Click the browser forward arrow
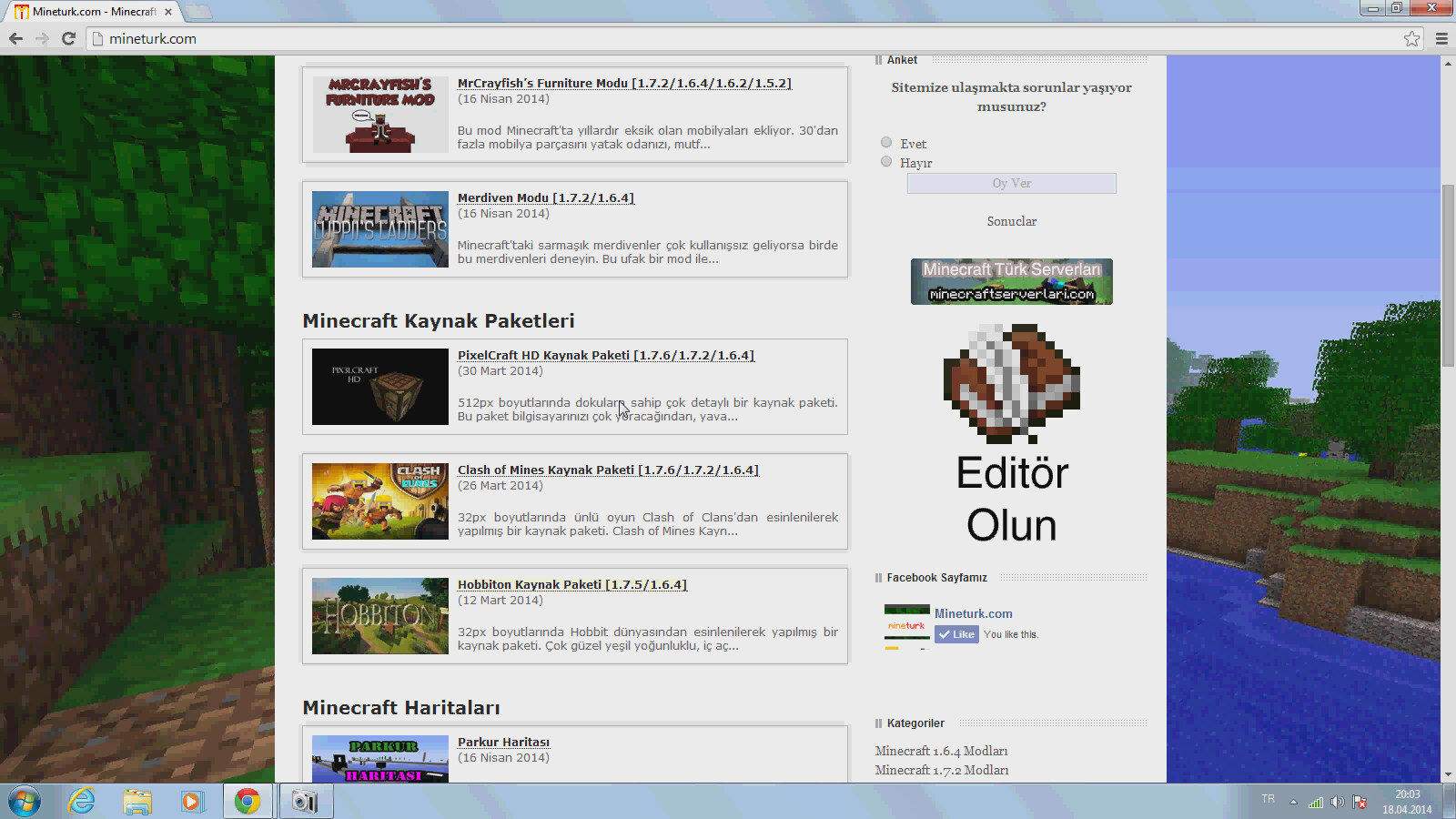Screen dimensions: 1456x819 [42, 38]
